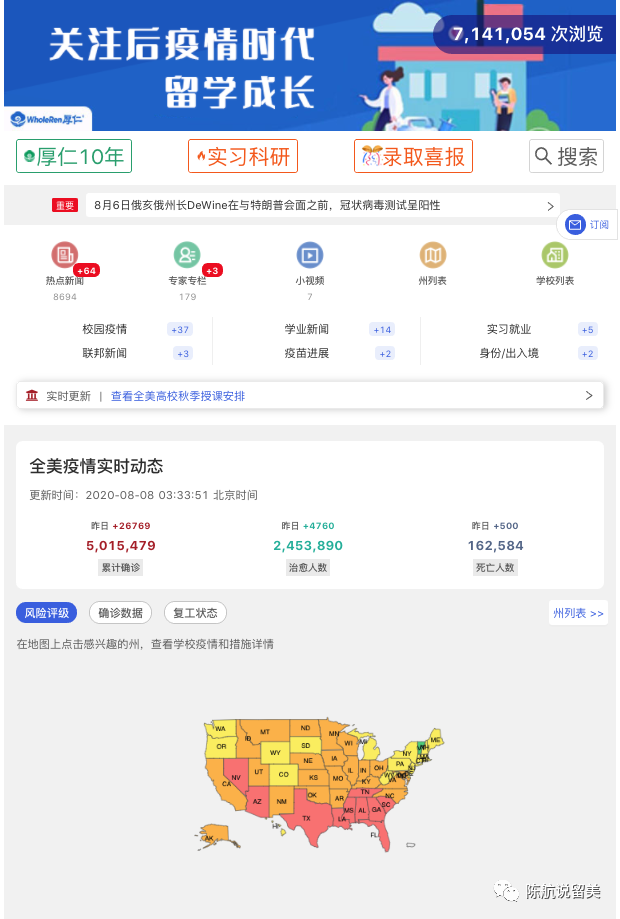Click the 录取喜报 button
The width and height of the screenshot is (620, 919).
(413, 156)
